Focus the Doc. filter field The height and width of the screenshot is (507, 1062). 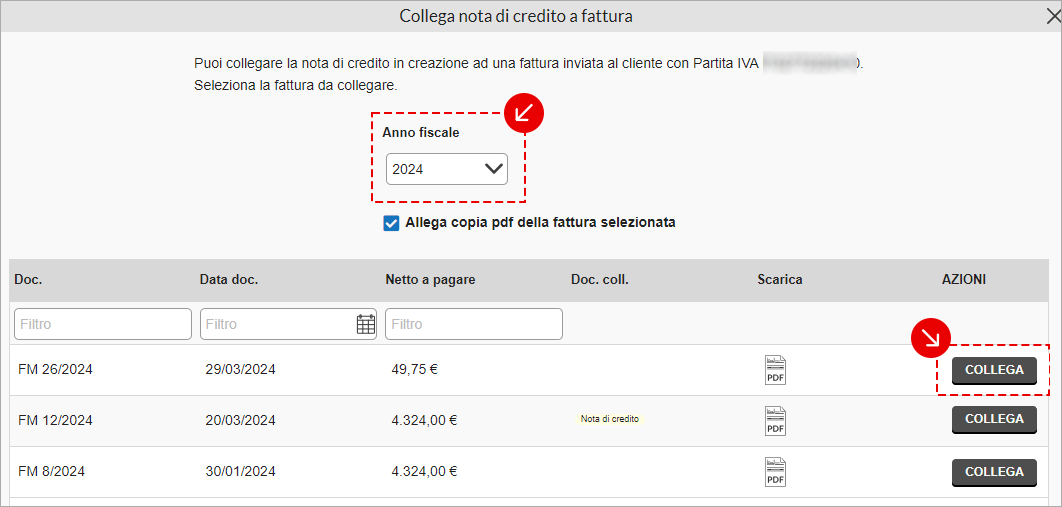(x=103, y=324)
